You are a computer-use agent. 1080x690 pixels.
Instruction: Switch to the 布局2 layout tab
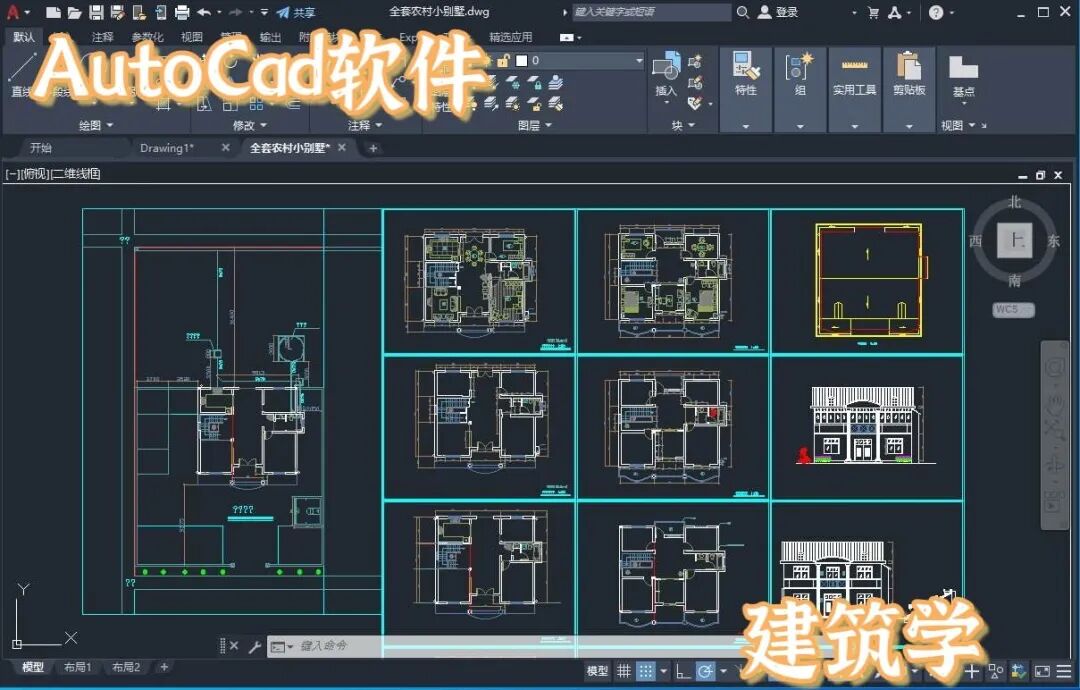[126, 667]
